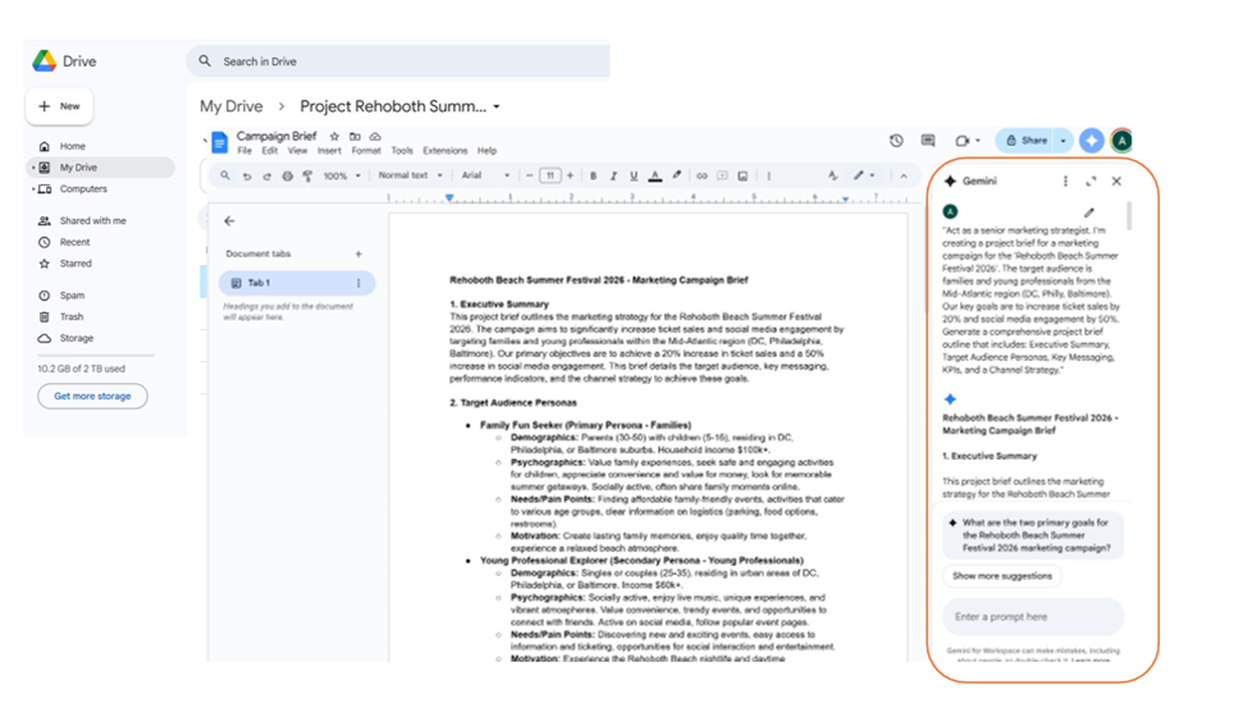The height and width of the screenshot is (702, 1248).
Task: Open the File menu
Action: pos(244,151)
